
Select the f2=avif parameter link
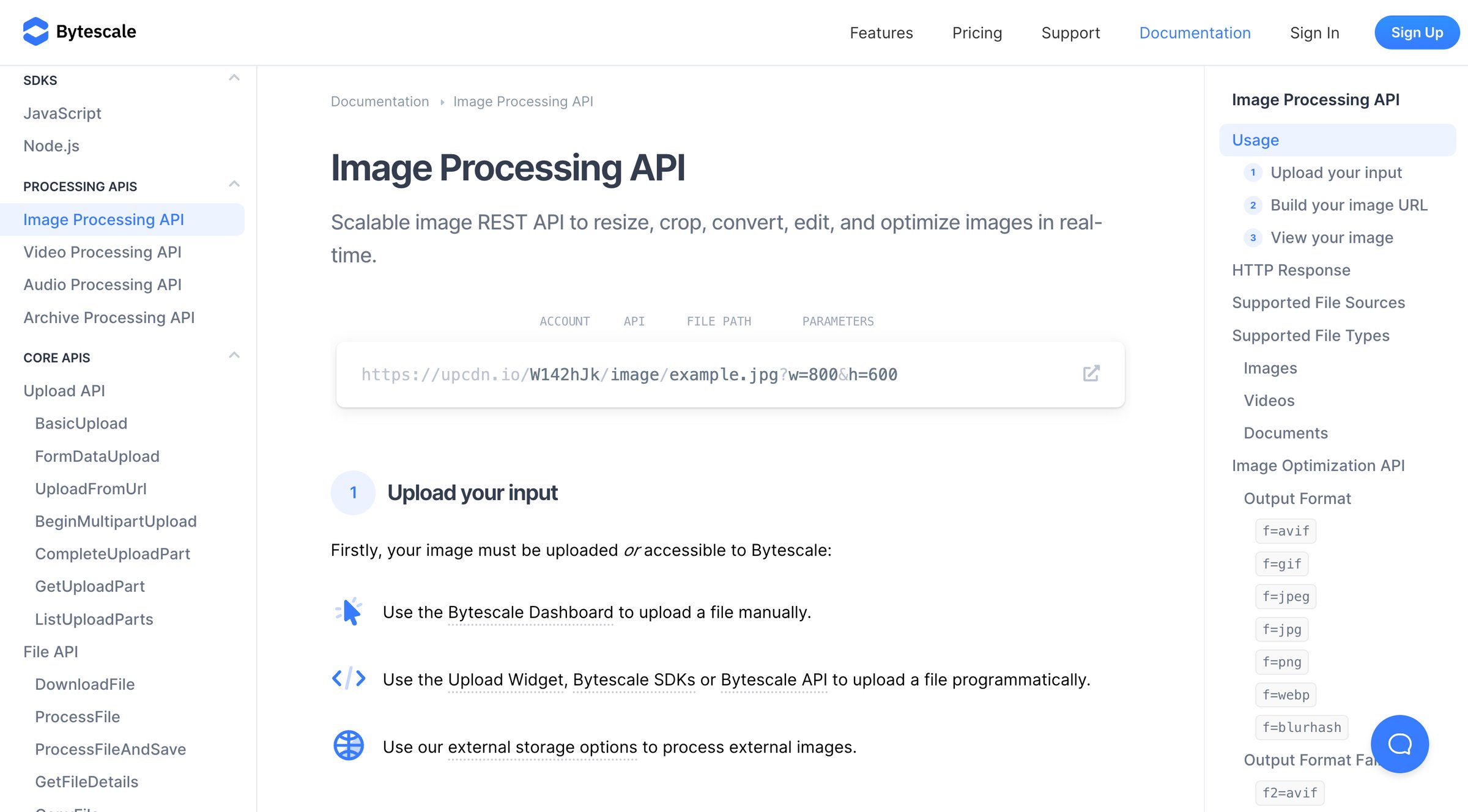click(1289, 792)
